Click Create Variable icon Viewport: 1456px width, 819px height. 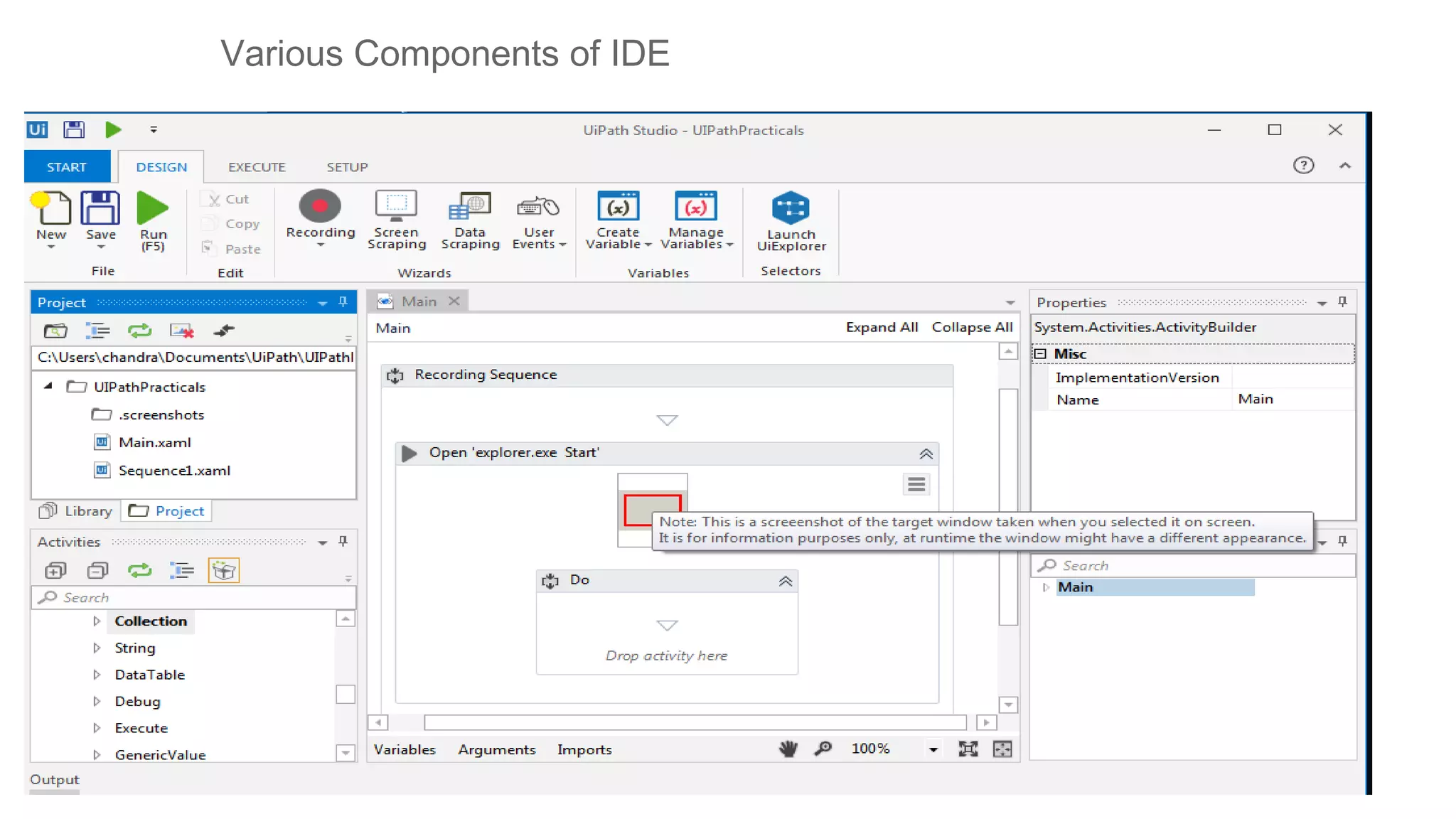pos(618,207)
